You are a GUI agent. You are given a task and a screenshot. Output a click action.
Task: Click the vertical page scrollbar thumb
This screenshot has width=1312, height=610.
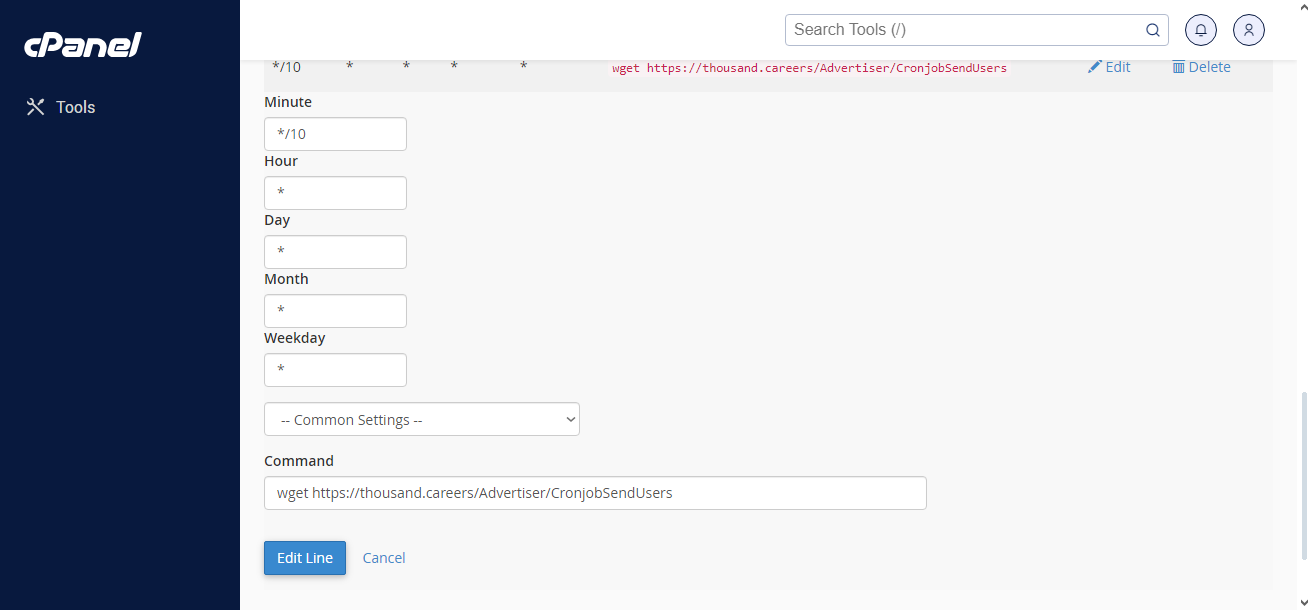pyautogui.click(x=1304, y=475)
